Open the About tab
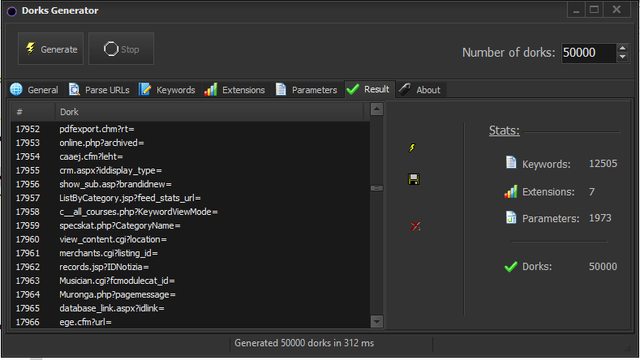Image resolution: width=640 pixels, height=360 pixels. point(420,90)
